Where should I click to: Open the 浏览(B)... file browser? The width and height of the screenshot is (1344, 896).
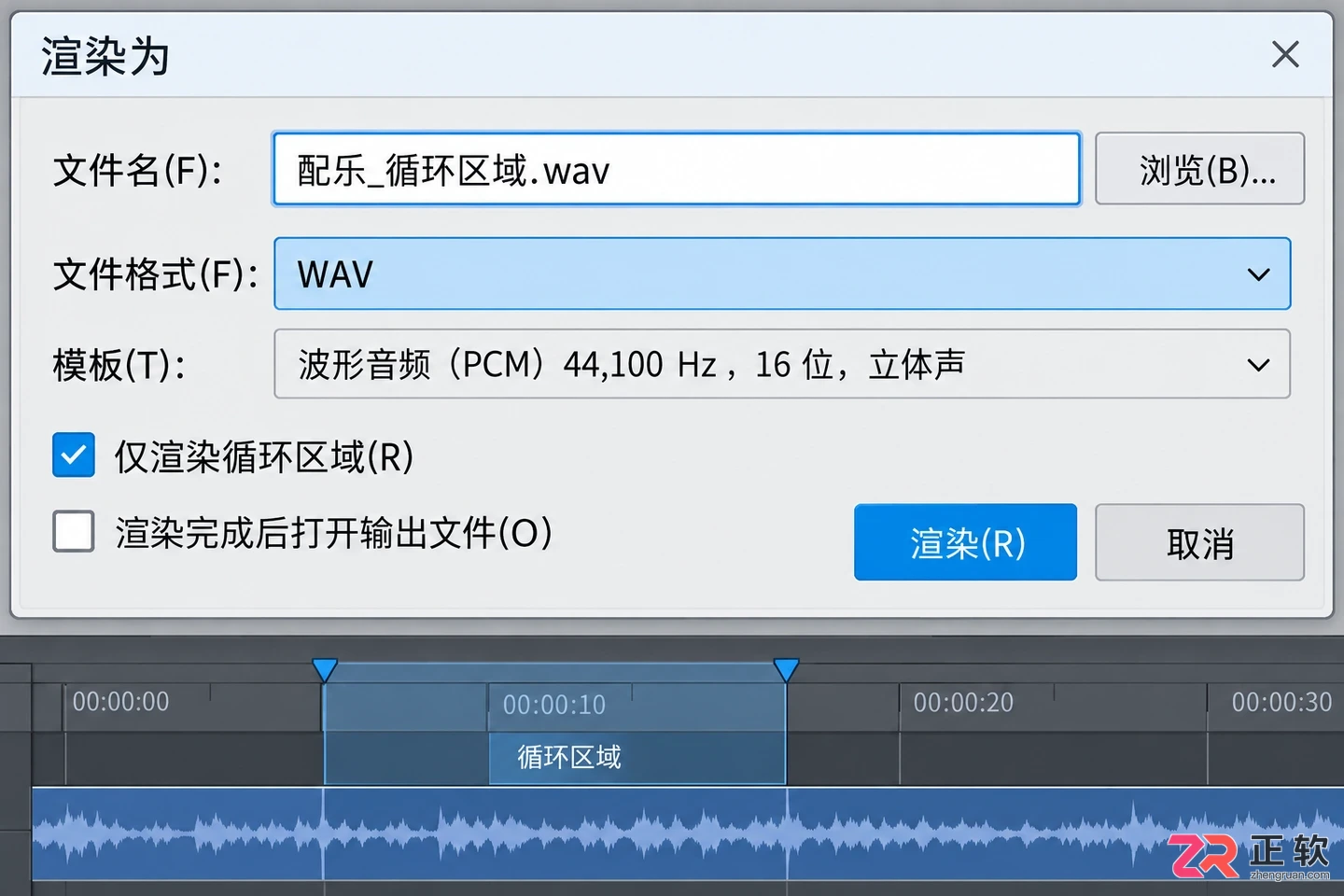1199,169
